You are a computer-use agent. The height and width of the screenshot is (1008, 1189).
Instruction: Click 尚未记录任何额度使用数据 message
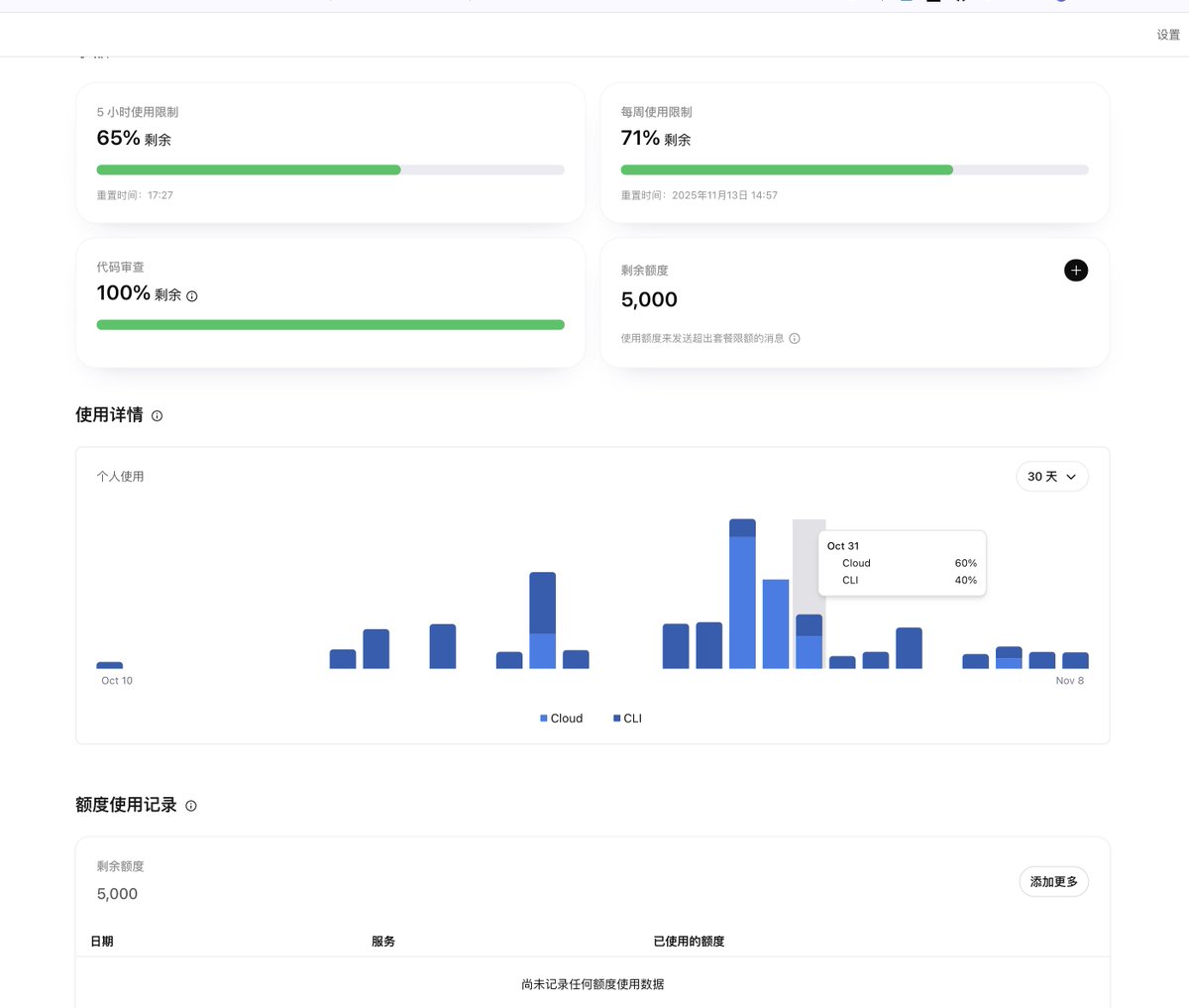tap(593, 984)
